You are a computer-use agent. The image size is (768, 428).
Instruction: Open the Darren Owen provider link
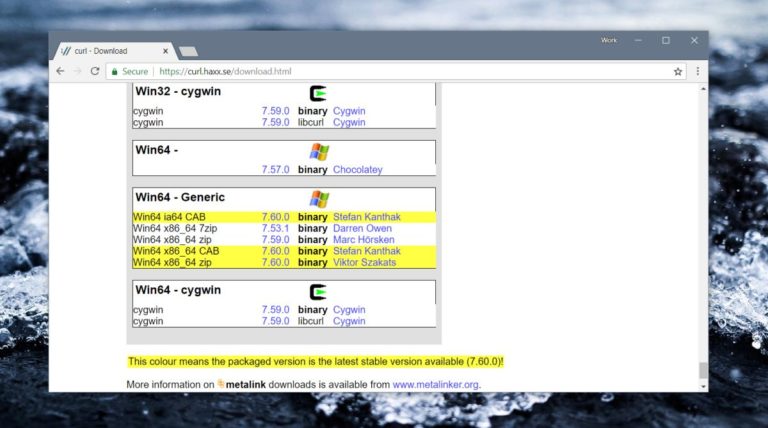(x=362, y=229)
